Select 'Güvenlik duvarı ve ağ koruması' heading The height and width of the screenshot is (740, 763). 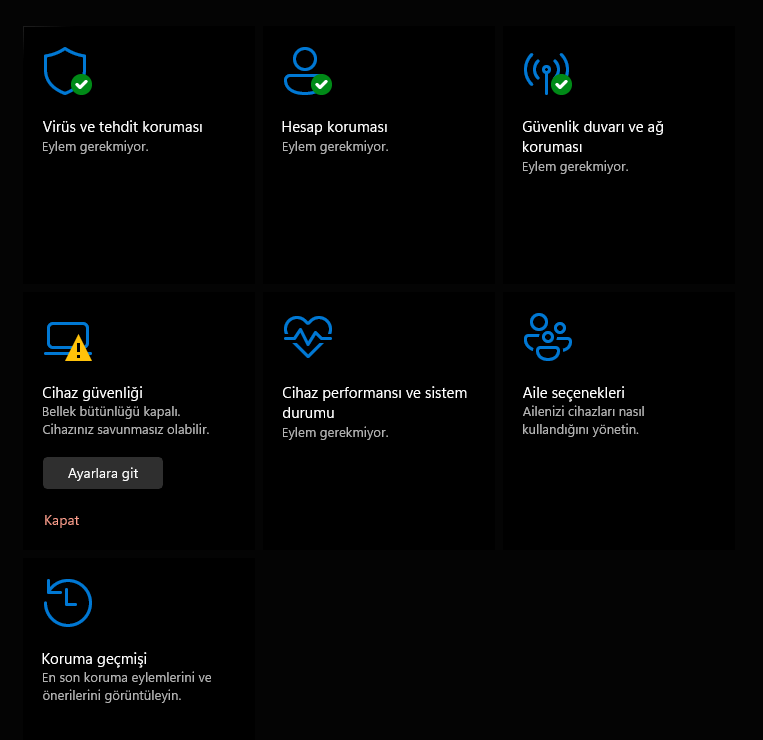click(x=593, y=137)
